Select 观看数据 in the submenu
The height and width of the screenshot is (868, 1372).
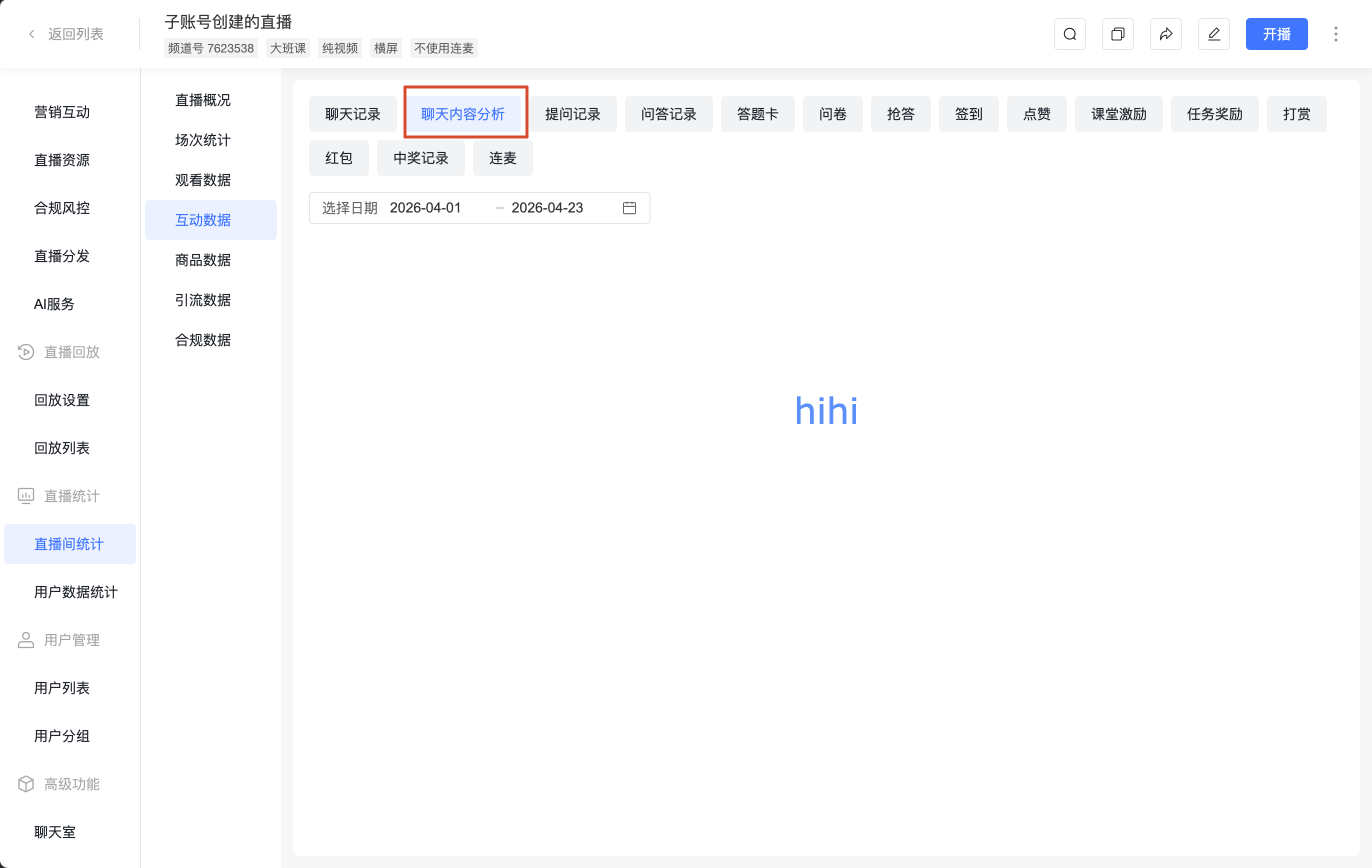click(203, 180)
